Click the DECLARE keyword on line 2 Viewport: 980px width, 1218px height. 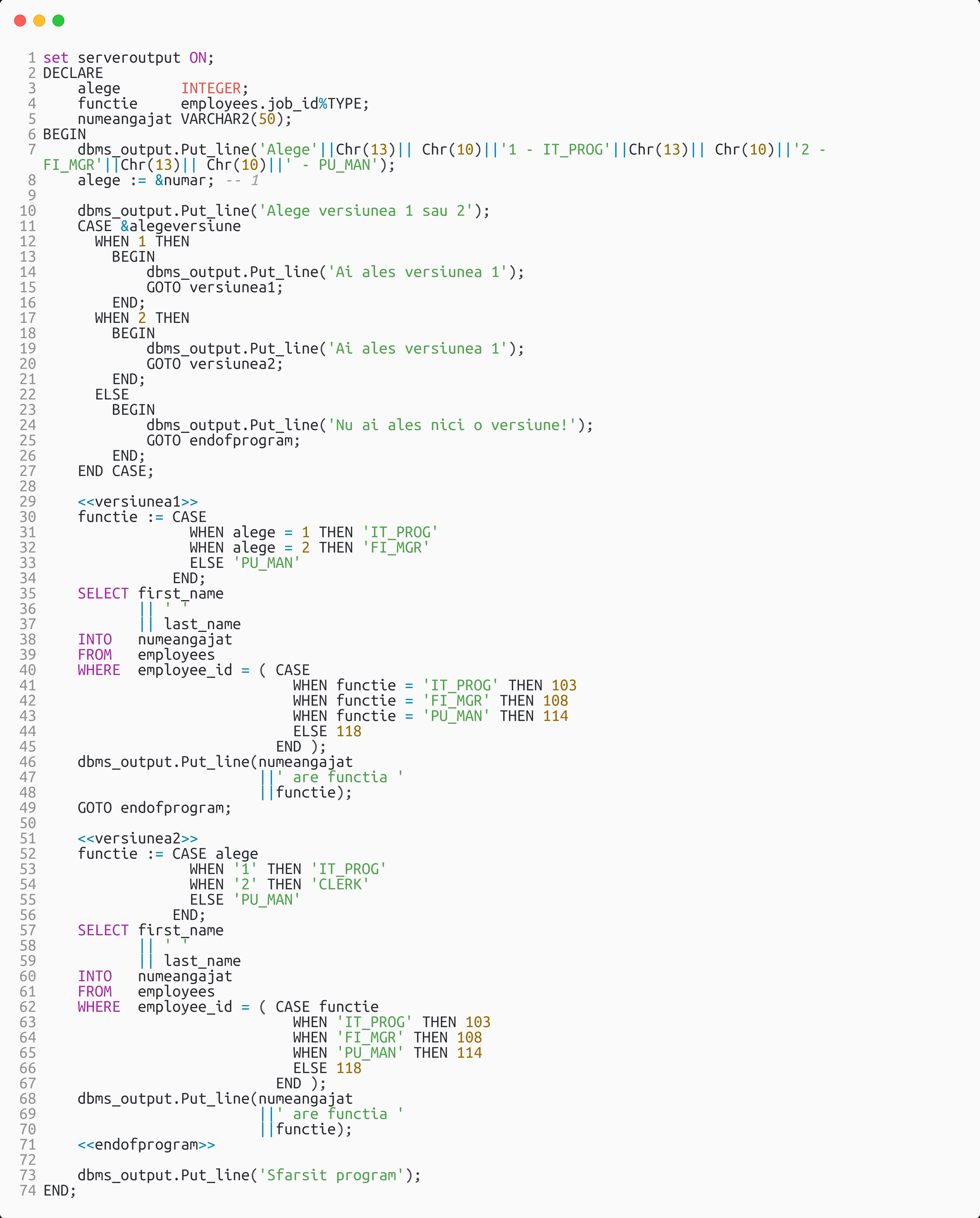(x=73, y=73)
